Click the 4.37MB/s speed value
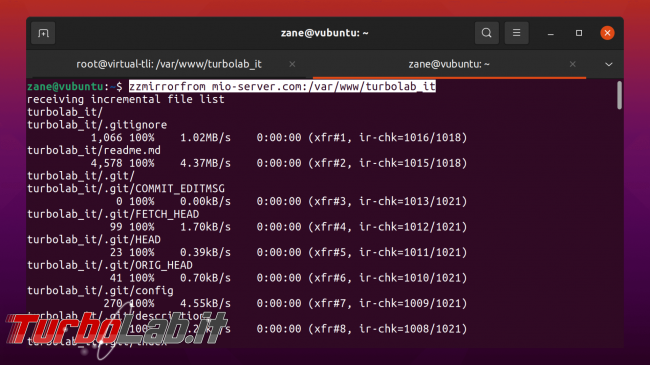 [205, 163]
